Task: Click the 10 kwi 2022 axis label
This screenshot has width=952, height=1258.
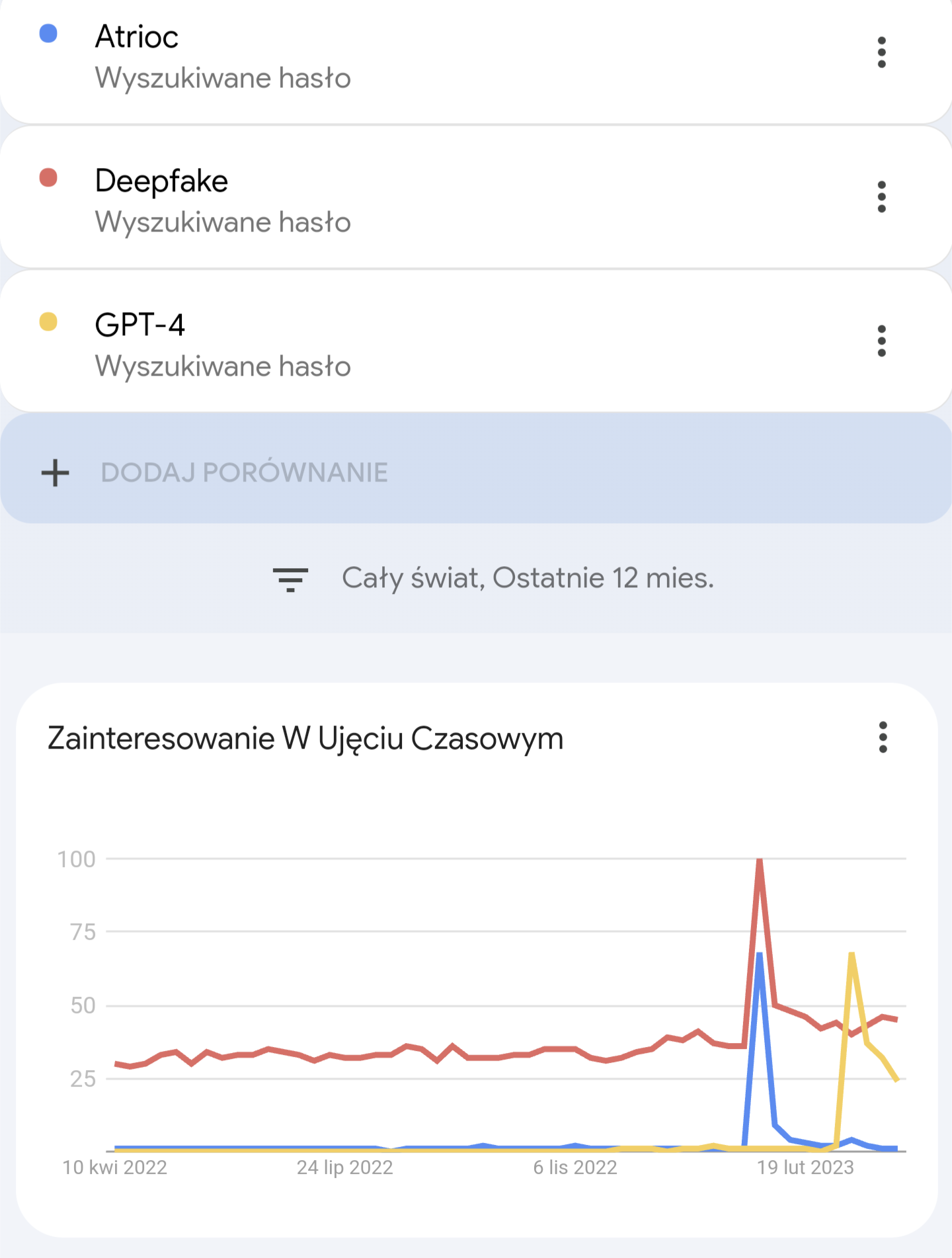Action: (114, 1167)
